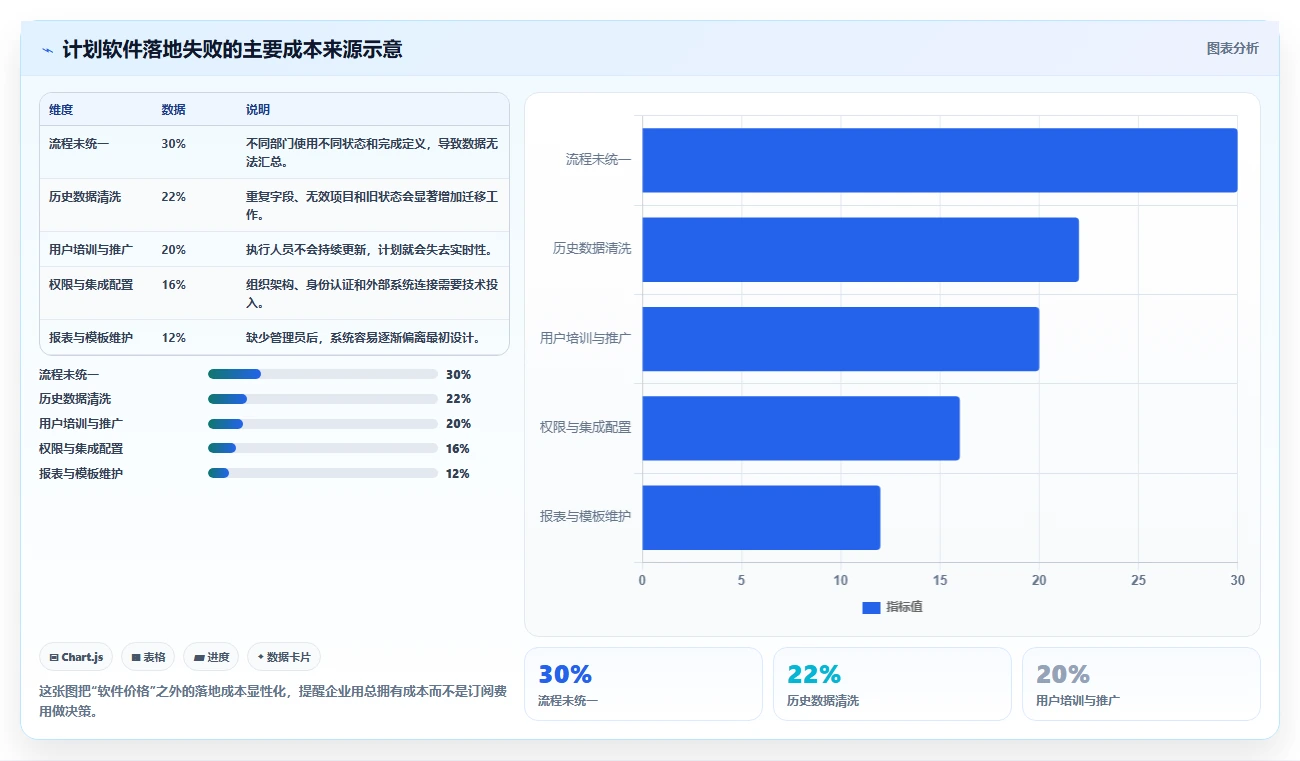
Task: Click the 权限与集成配置 chart bar
Action: click(x=801, y=428)
